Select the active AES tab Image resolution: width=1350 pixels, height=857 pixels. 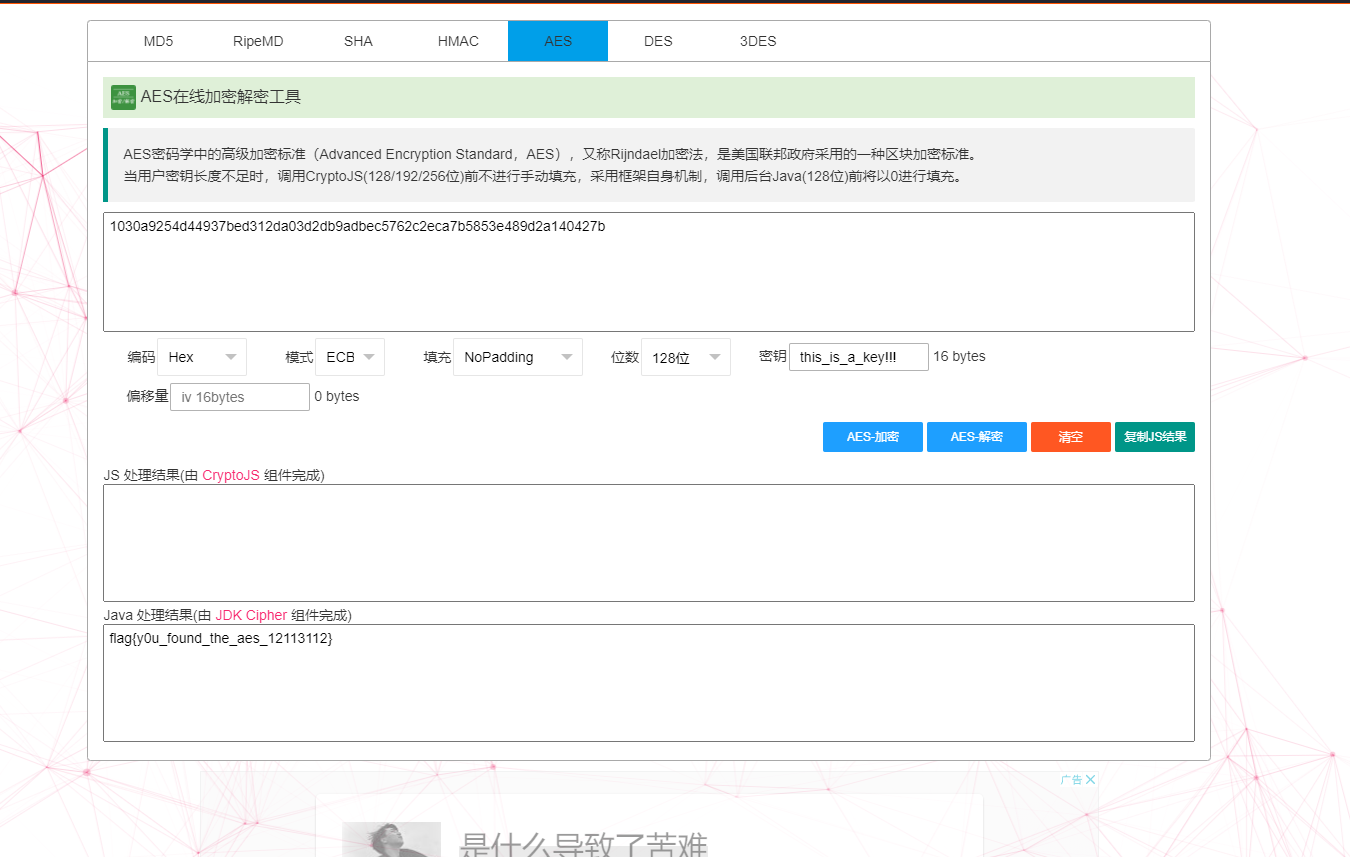click(x=558, y=41)
